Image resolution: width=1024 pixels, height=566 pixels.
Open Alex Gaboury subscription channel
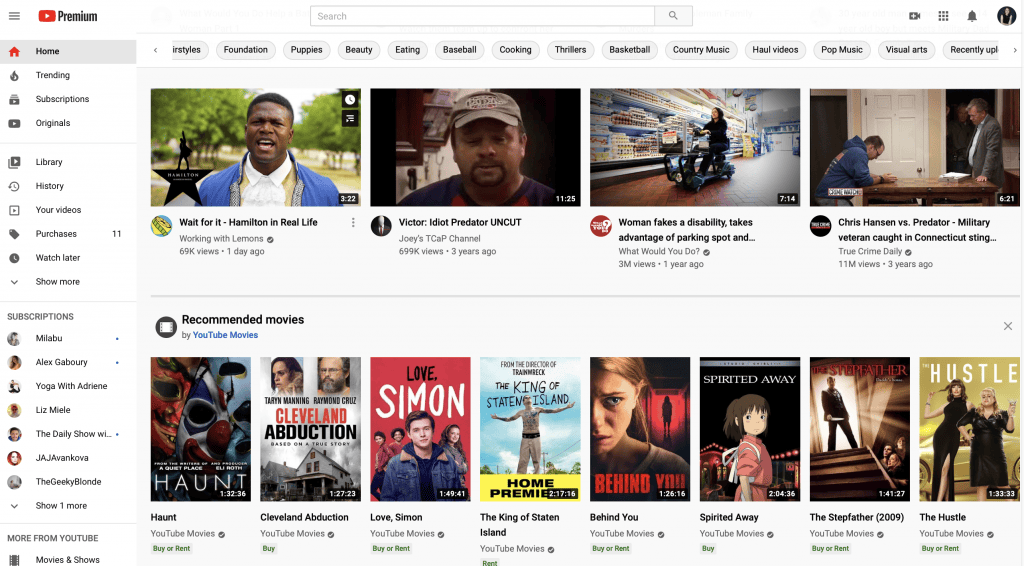(x=68, y=362)
